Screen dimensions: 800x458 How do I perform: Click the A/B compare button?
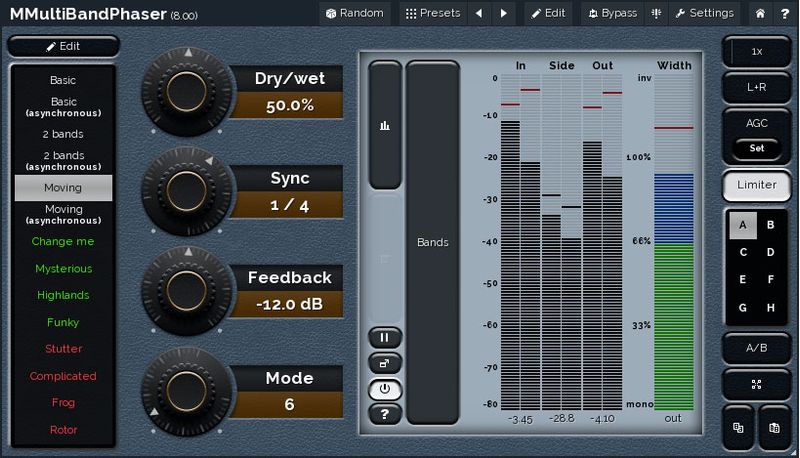click(x=757, y=348)
